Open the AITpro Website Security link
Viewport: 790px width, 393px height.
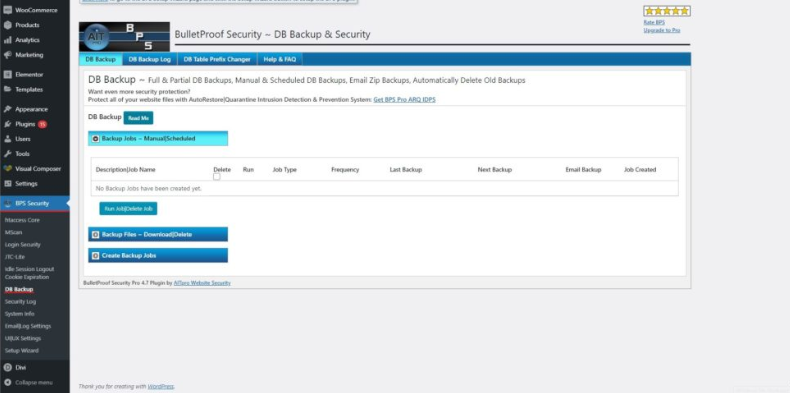tap(202, 283)
